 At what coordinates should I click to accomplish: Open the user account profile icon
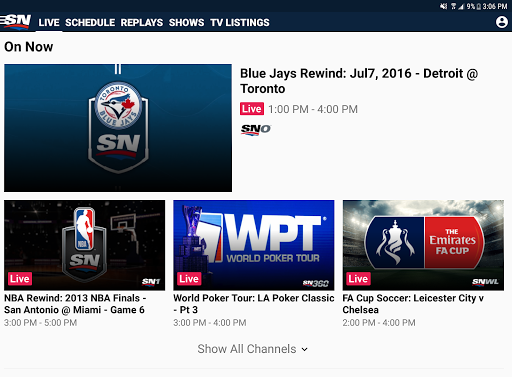[x=502, y=22]
